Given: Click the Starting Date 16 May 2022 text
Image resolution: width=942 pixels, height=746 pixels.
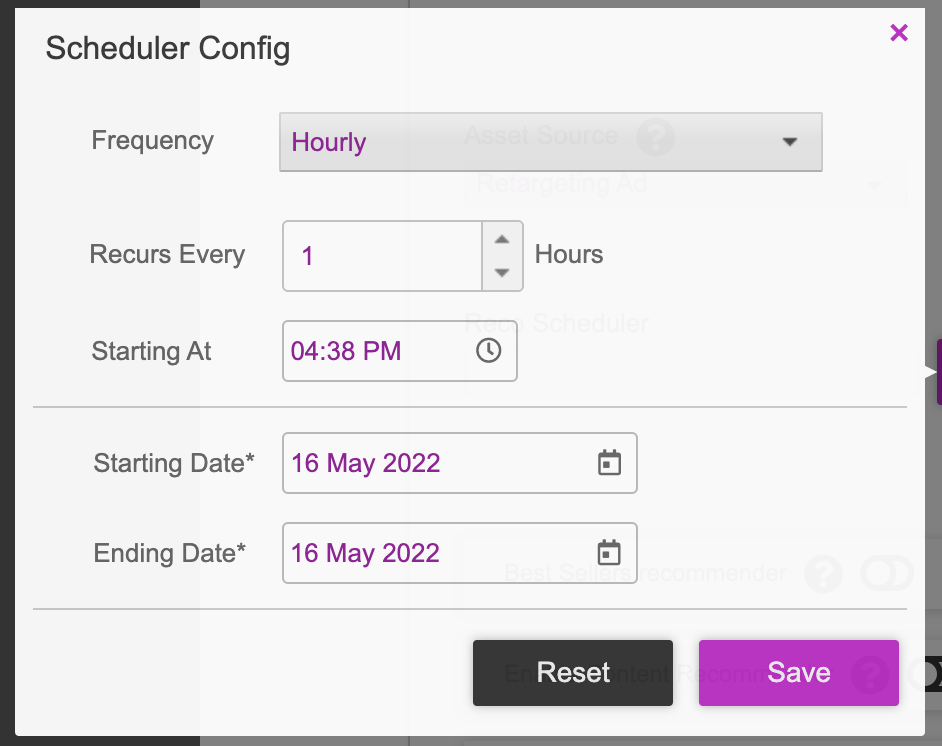Looking at the screenshot, I should (366, 463).
